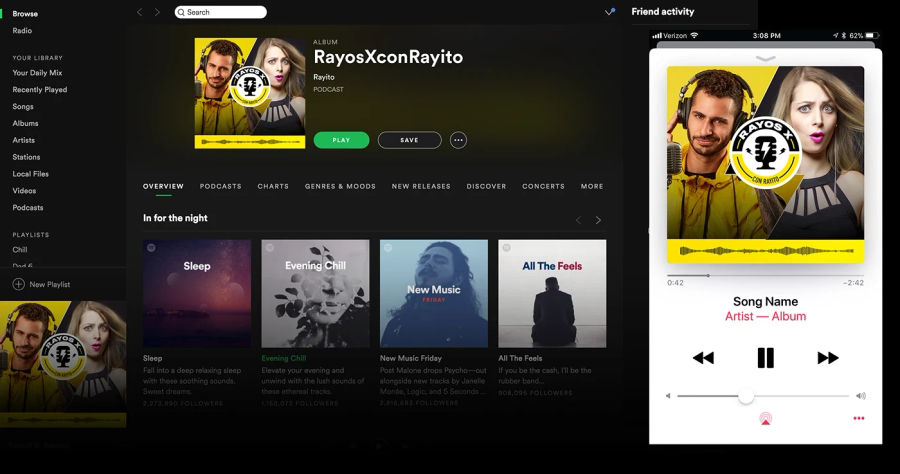Open the New Music Friday cover
The width and height of the screenshot is (900, 474).
click(434, 293)
